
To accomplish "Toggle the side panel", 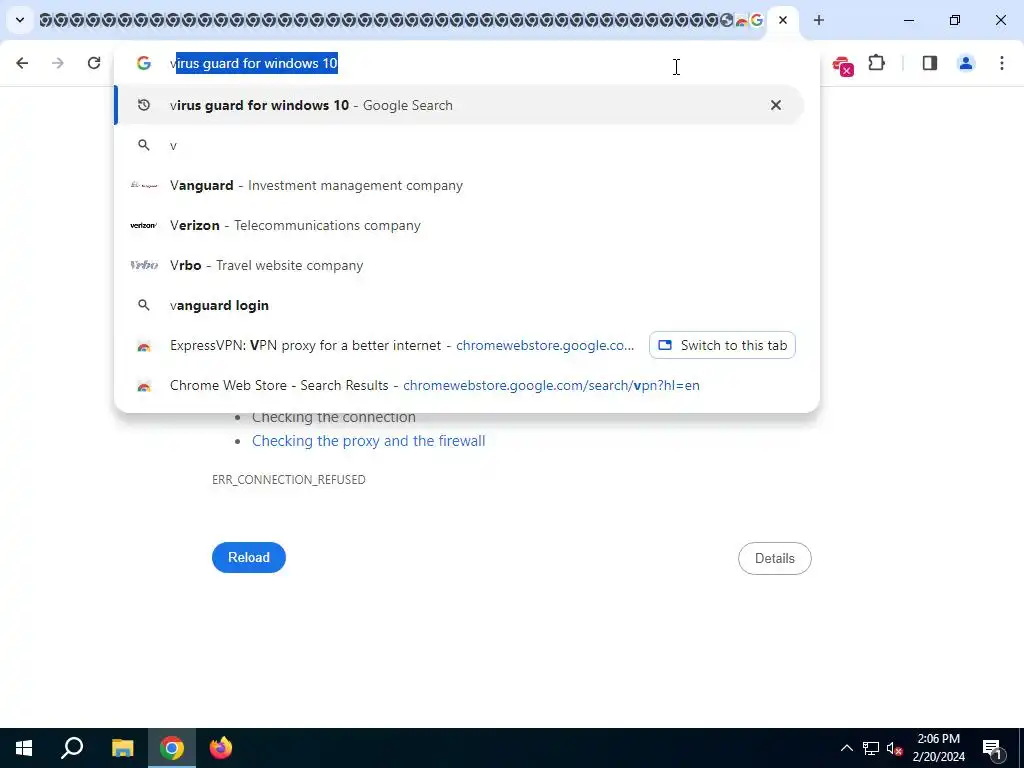I will (x=929, y=63).
